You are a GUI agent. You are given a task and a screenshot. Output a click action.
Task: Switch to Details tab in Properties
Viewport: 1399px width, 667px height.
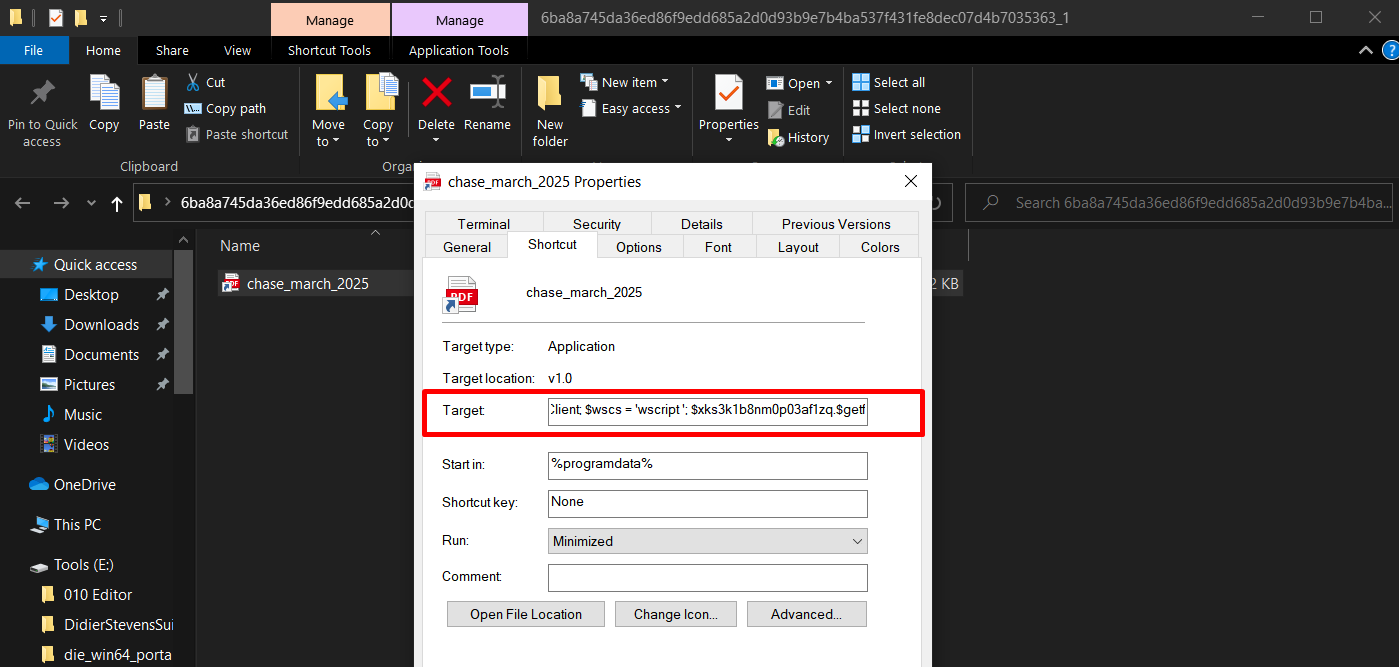point(702,224)
